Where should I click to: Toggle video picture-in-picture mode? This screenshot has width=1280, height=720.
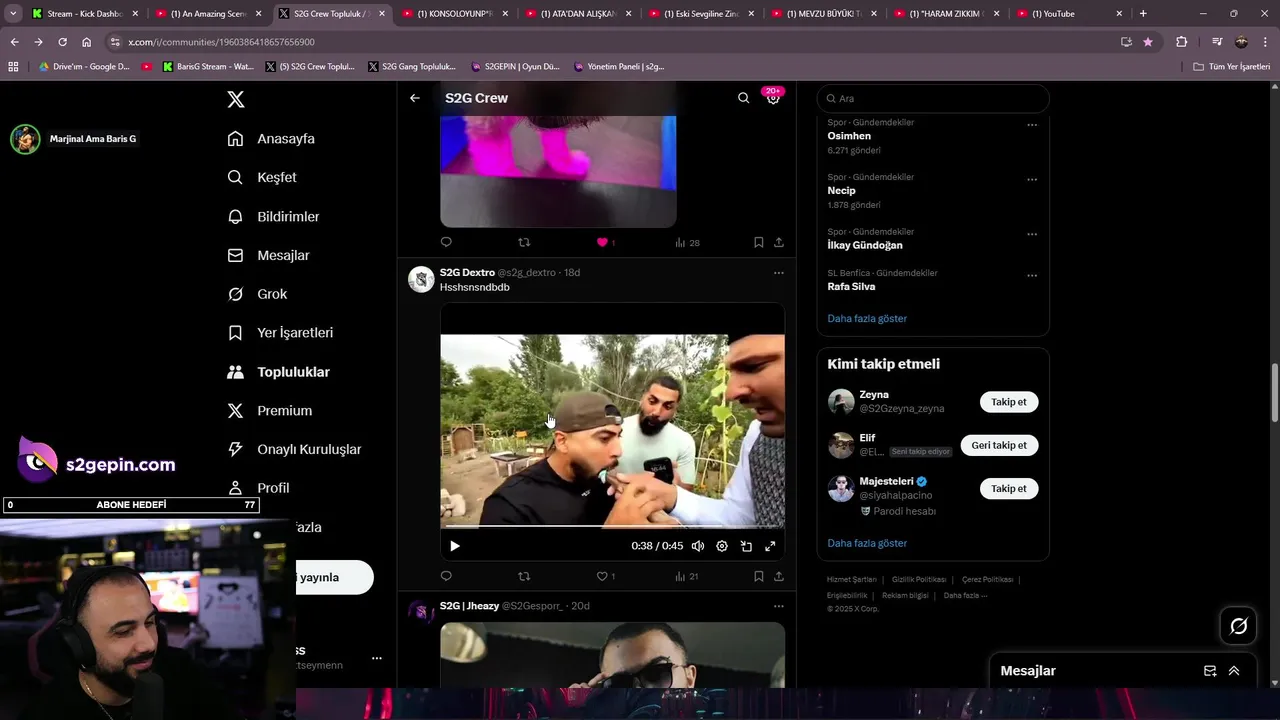click(x=746, y=546)
